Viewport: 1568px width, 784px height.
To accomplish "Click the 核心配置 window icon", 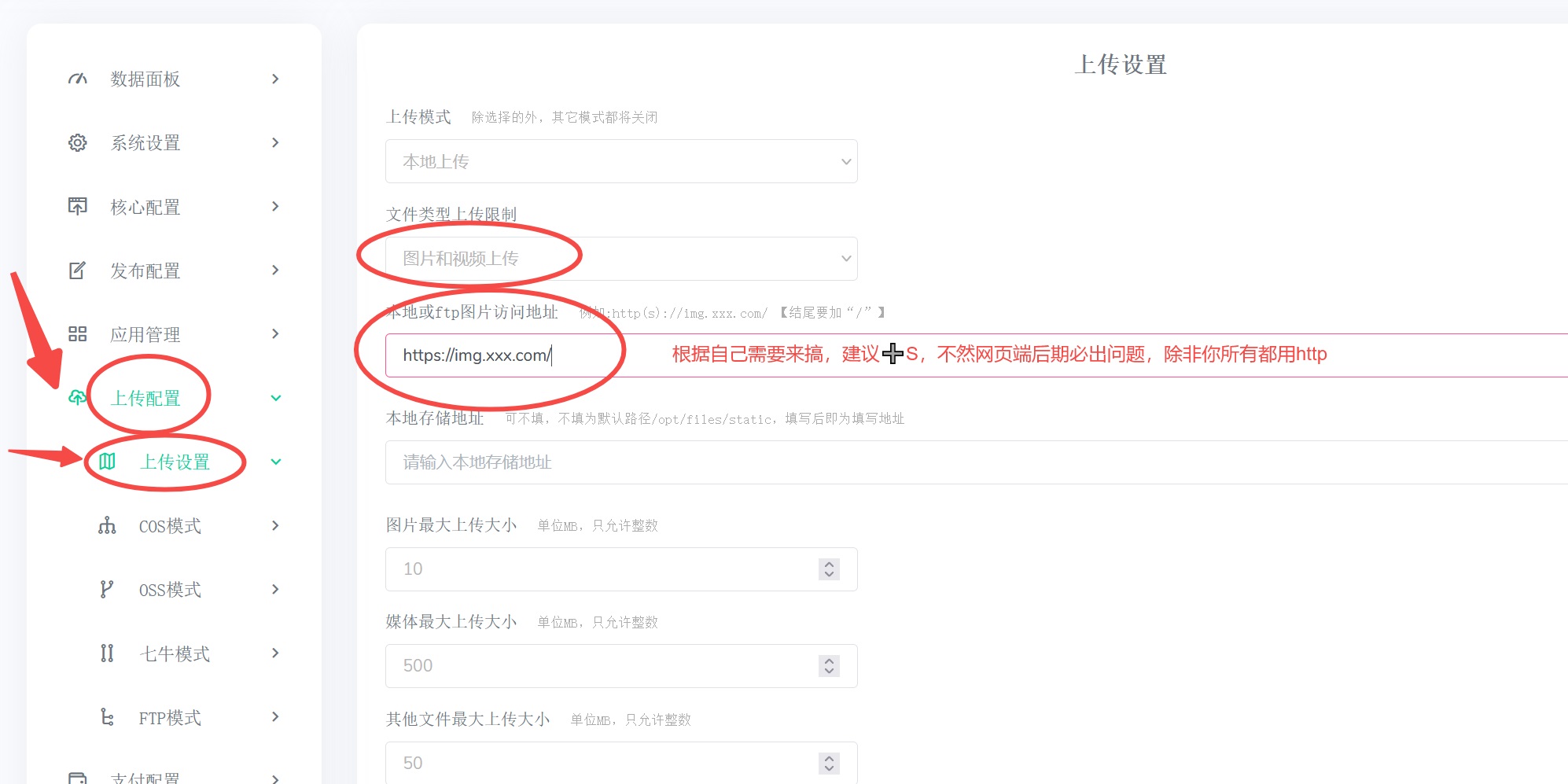I will 77,206.
